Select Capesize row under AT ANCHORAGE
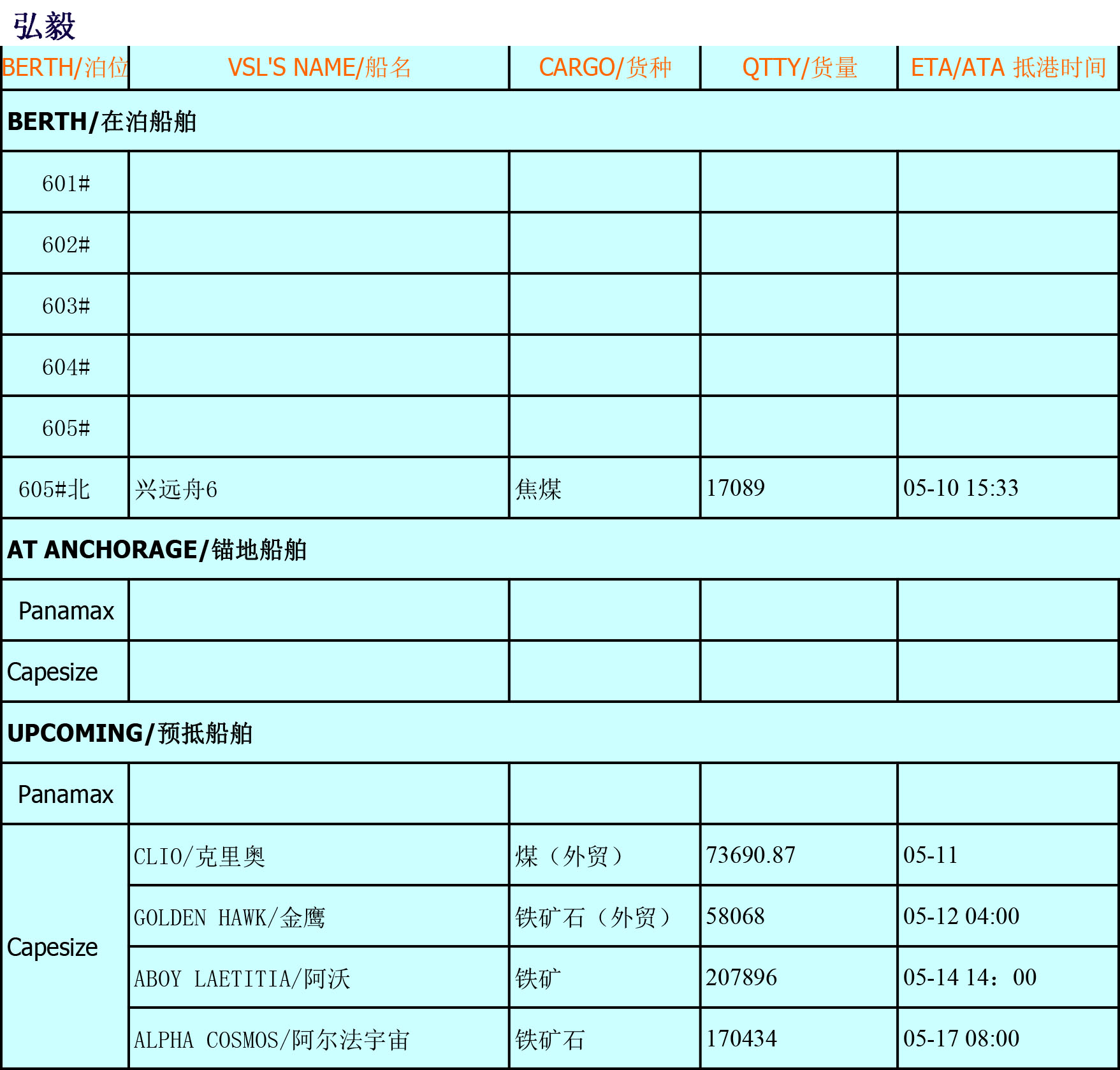This screenshot has height=1070, width=1120. (x=560, y=672)
